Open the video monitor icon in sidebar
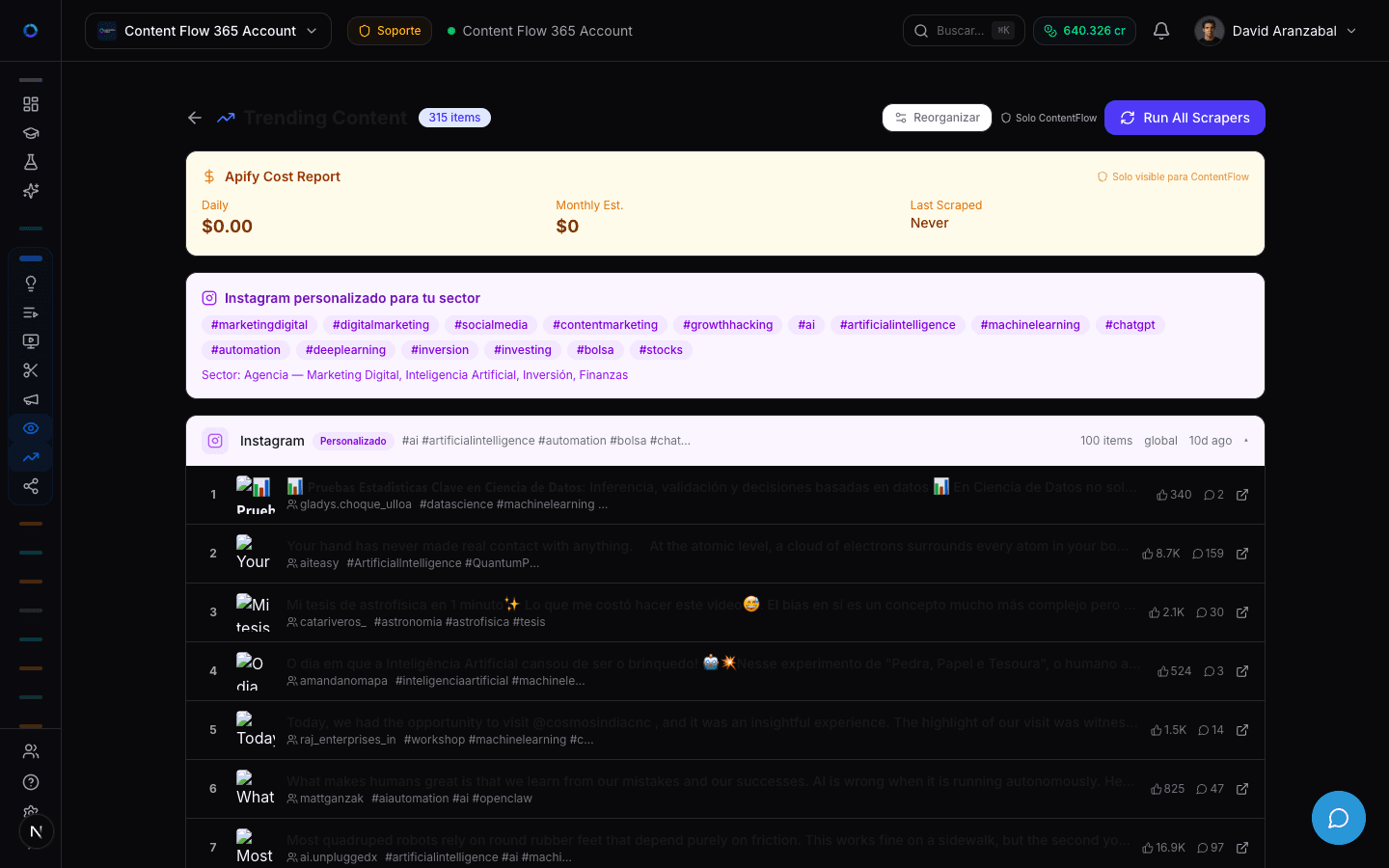1389x868 pixels. pos(31,341)
